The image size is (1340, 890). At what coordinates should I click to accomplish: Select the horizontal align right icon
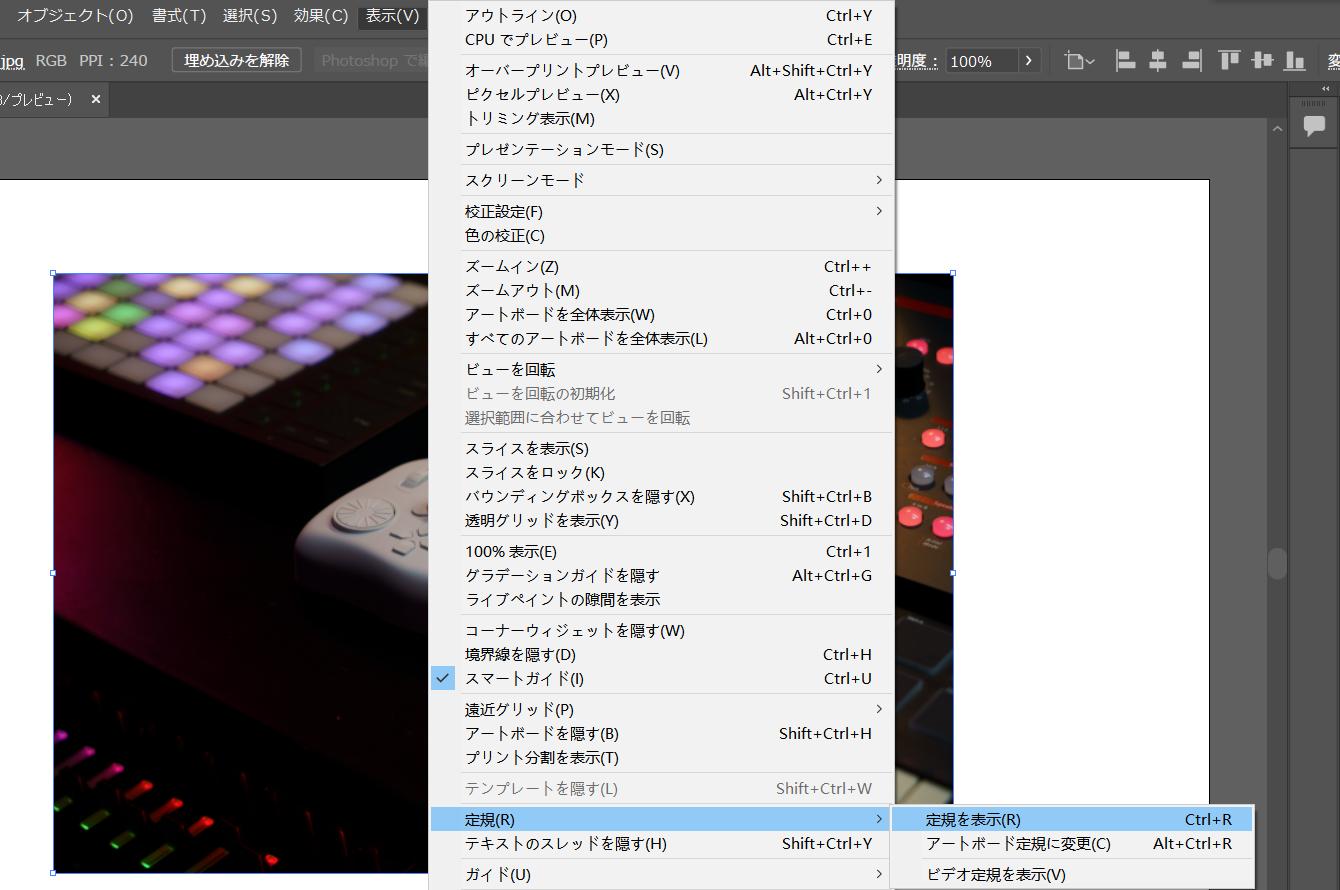tap(1190, 60)
